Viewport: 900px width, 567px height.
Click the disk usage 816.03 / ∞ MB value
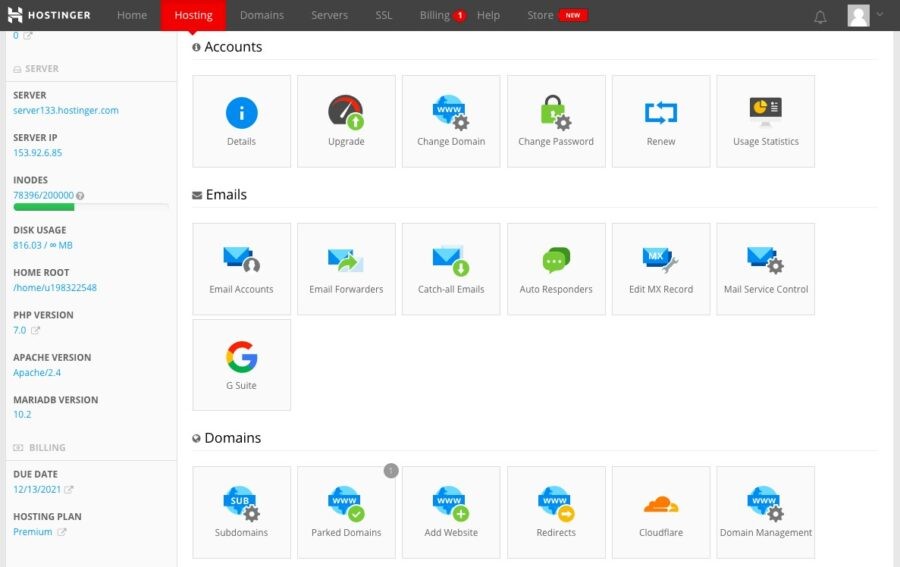[43, 245]
